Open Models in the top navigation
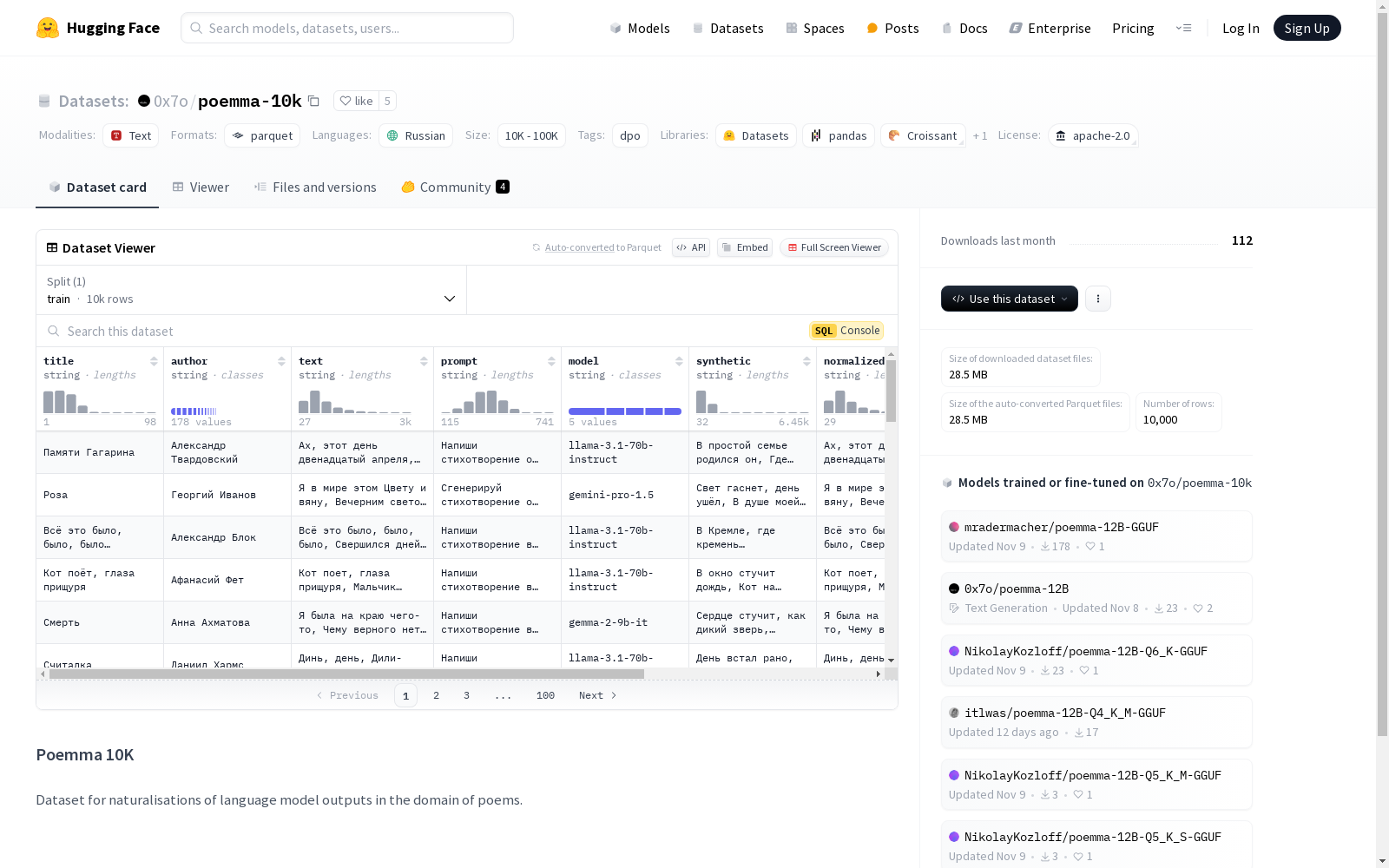This screenshot has width=1389, height=868. [640, 28]
